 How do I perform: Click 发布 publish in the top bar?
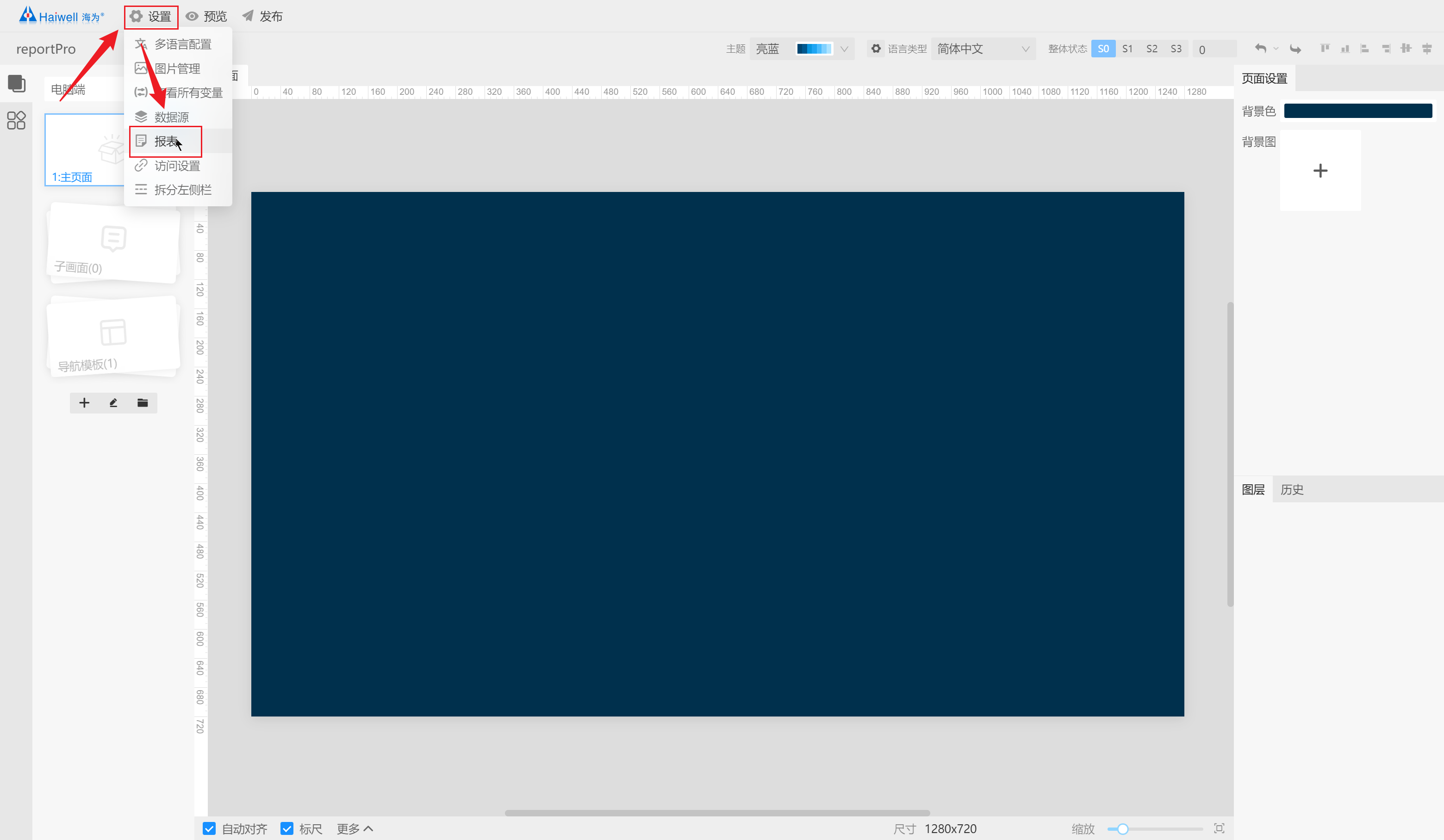[262, 17]
